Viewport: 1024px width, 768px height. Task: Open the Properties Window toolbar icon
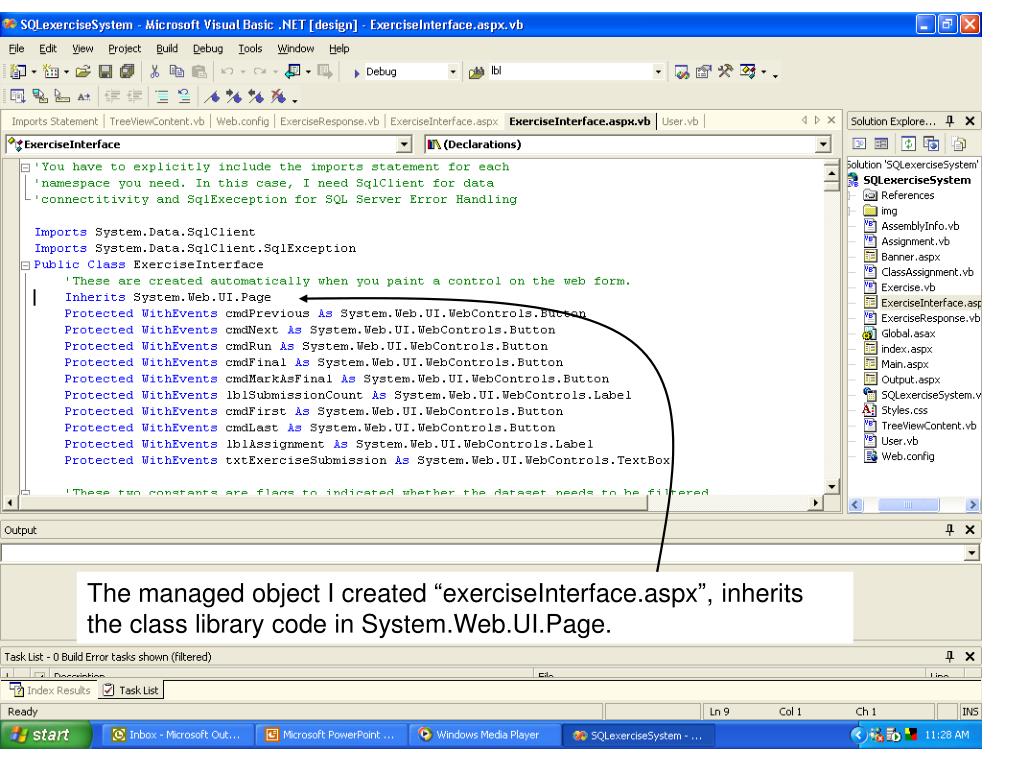click(x=703, y=71)
